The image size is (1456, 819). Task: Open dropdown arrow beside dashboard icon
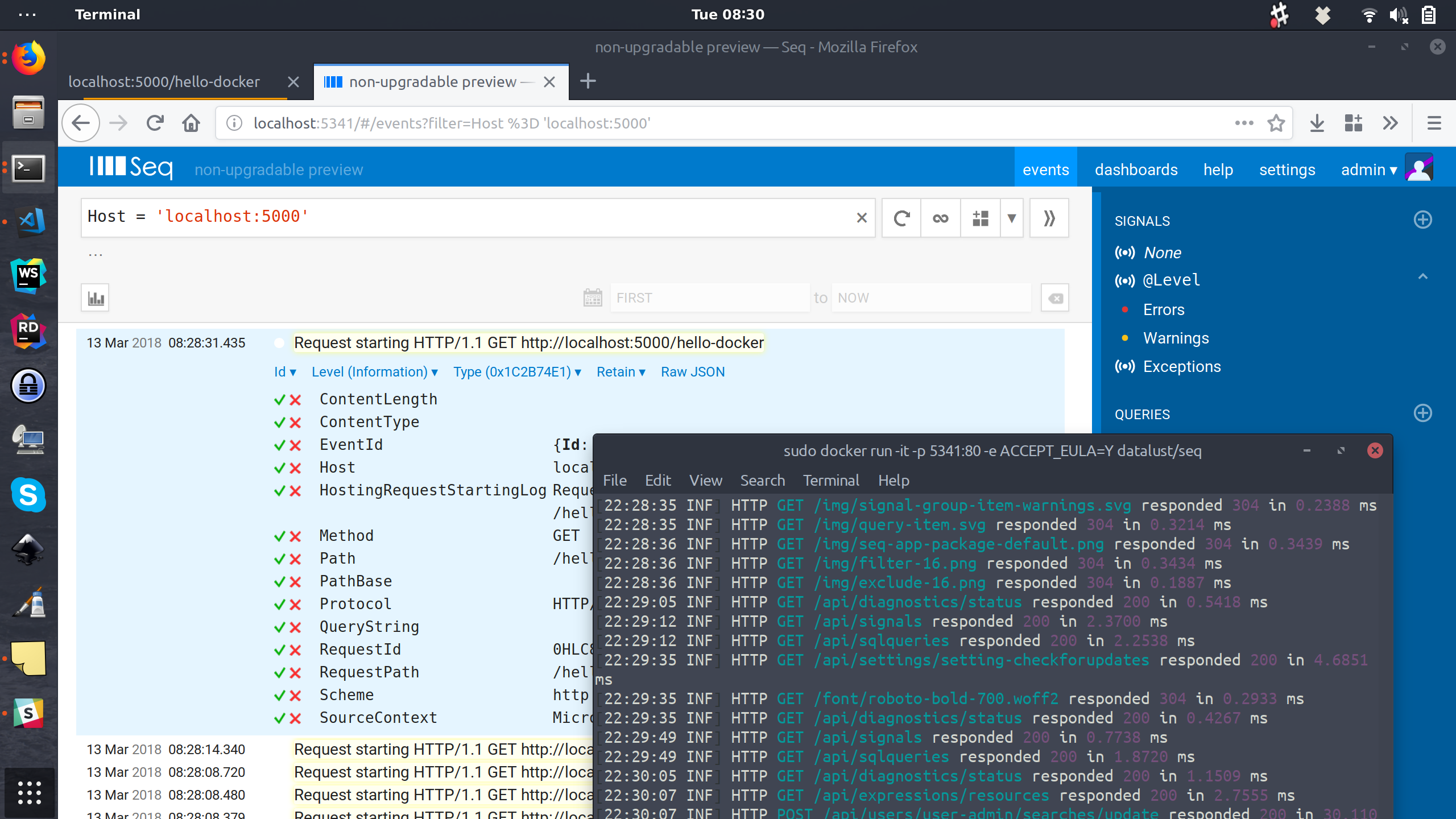(x=1012, y=218)
